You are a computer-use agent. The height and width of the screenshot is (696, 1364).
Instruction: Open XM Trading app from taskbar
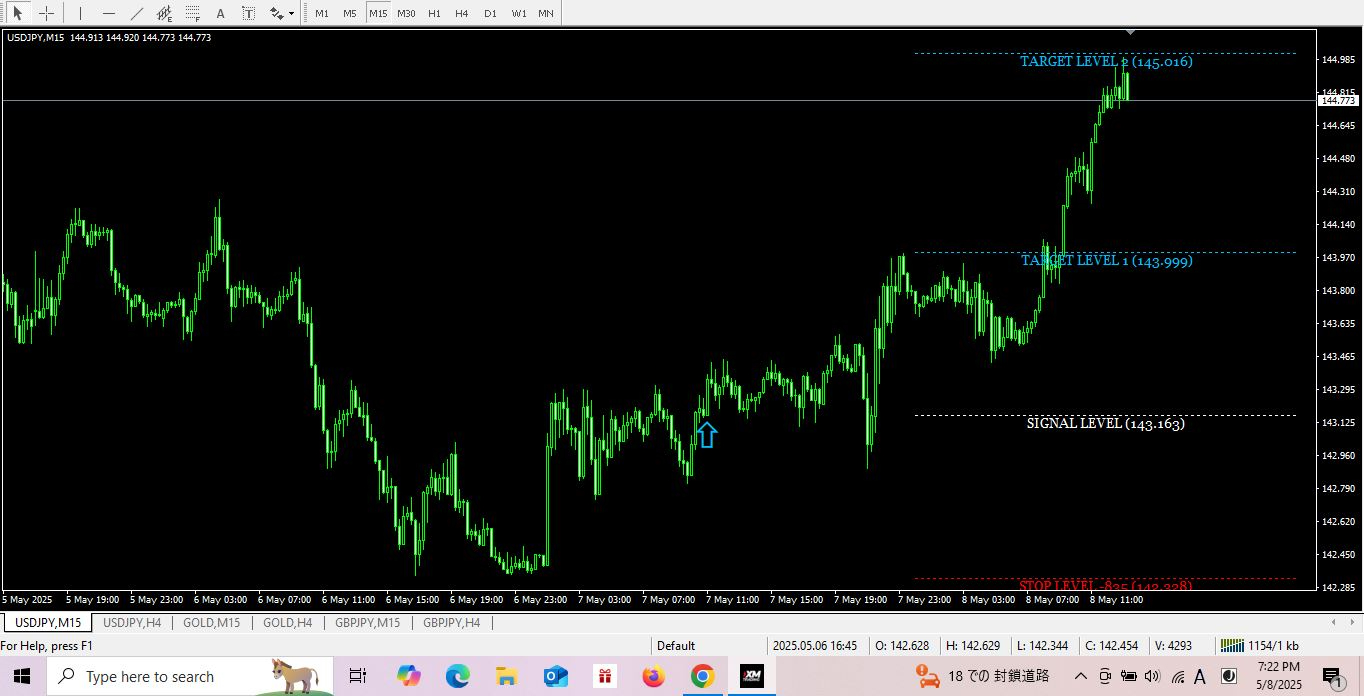(x=751, y=677)
